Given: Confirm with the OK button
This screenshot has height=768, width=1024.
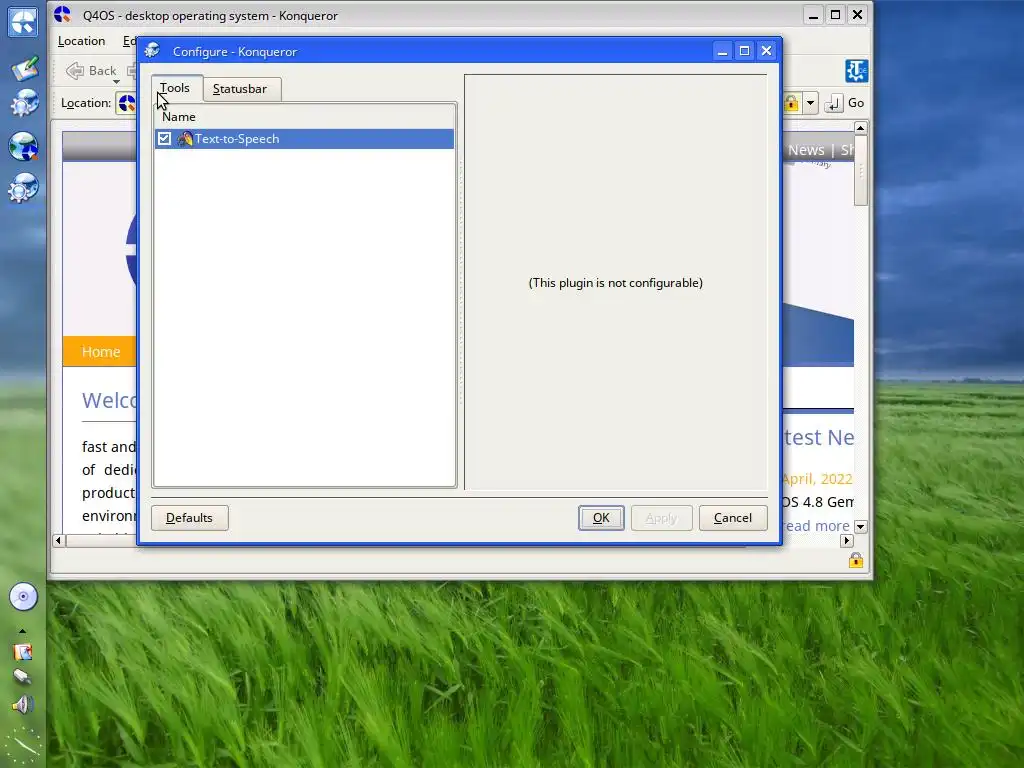Looking at the screenshot, I should 601,518.
